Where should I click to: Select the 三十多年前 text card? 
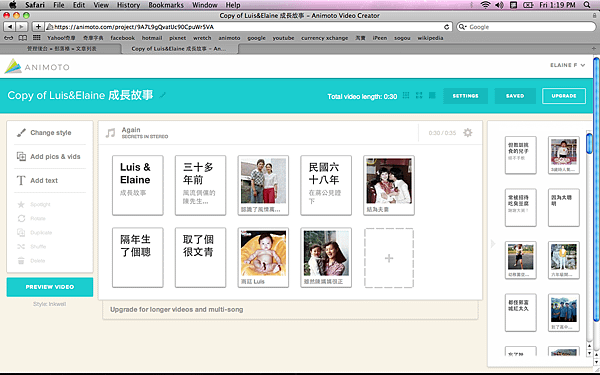201,185
